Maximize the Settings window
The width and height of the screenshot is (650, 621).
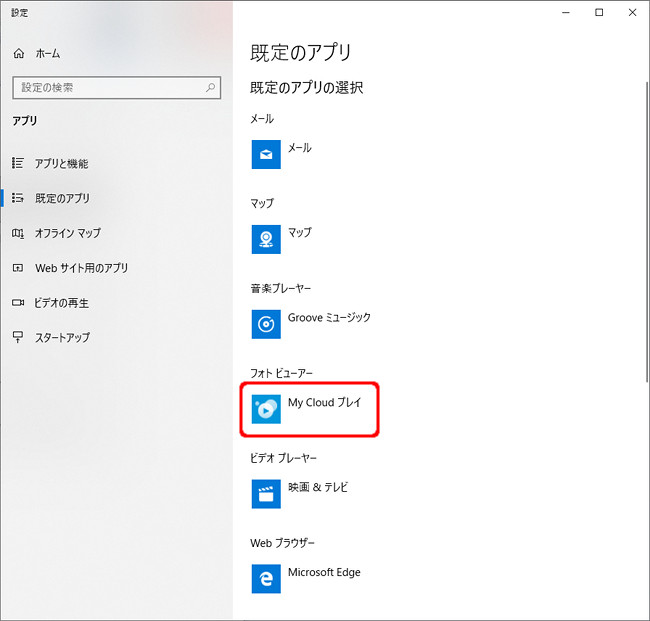[599, 13]
